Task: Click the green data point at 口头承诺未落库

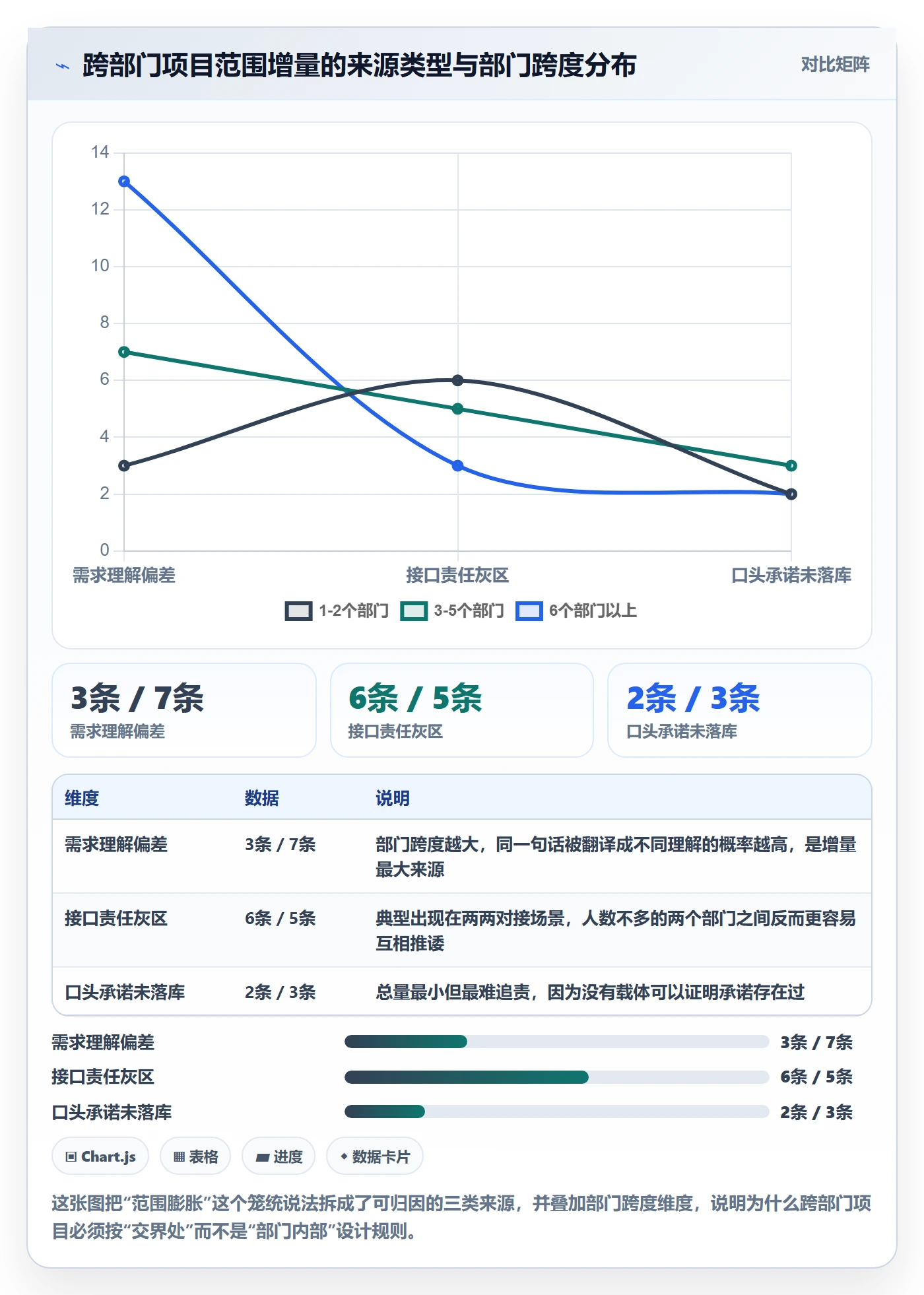Action: [x=791, y=466]
